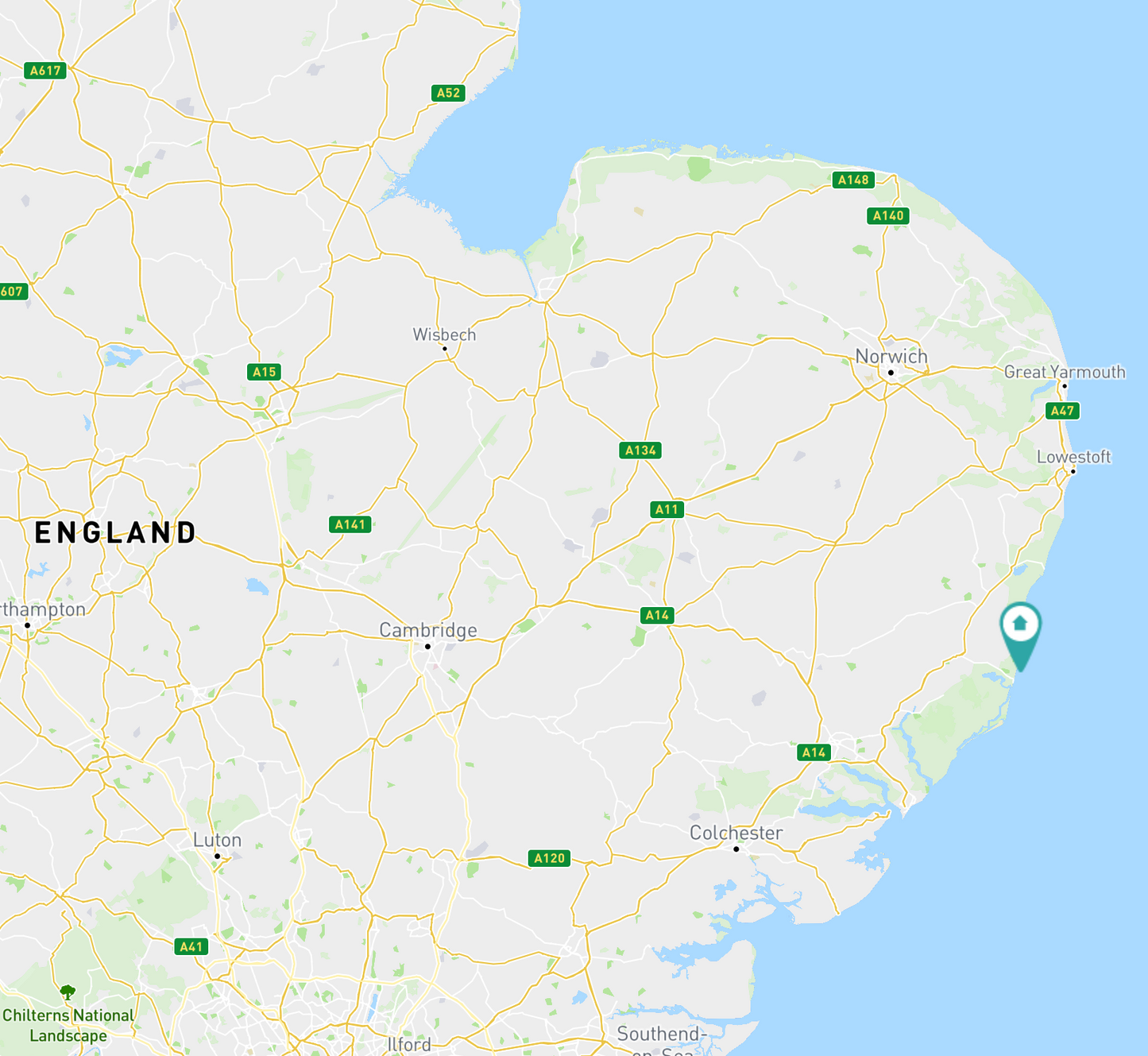1148x1056 pixels.
Task: Click the A41 road shield near Luton
Action: point(191,946)
